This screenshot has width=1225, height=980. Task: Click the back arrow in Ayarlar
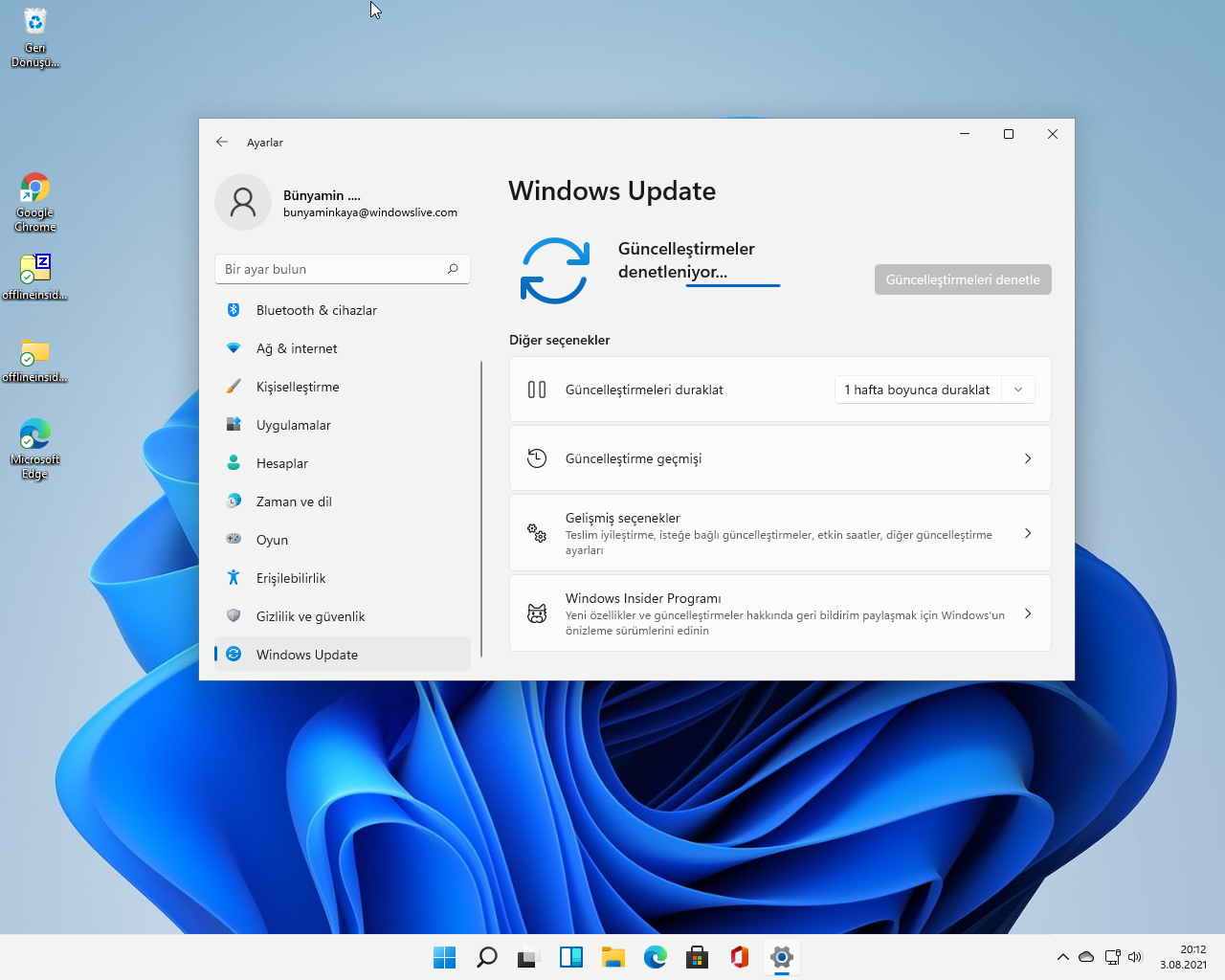click(222, 142)
